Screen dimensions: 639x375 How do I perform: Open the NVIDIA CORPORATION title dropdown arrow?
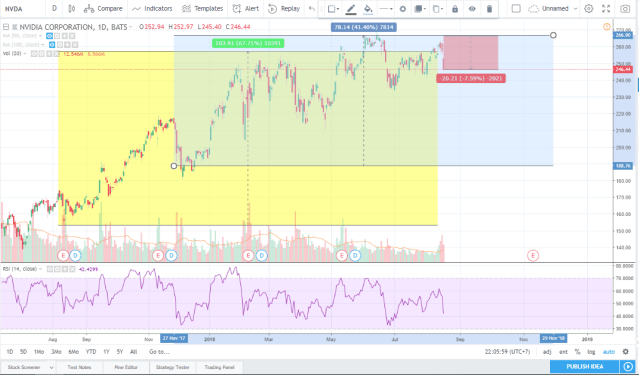[x=130, y=27]
